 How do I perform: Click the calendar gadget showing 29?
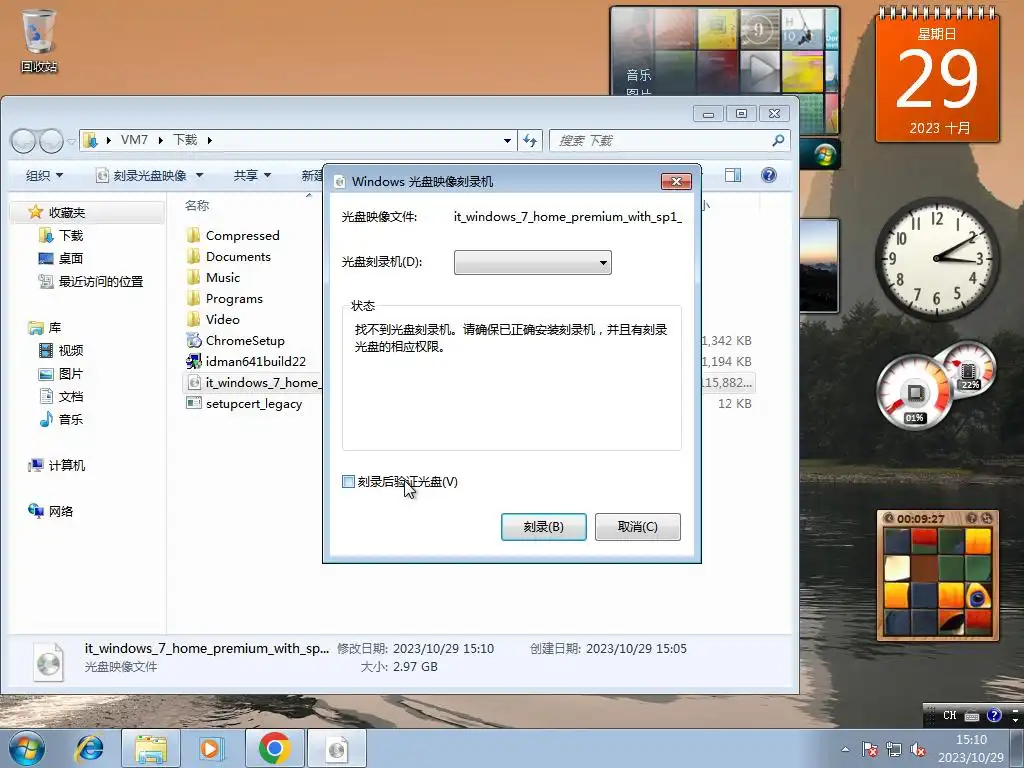[x=937, y=75]
